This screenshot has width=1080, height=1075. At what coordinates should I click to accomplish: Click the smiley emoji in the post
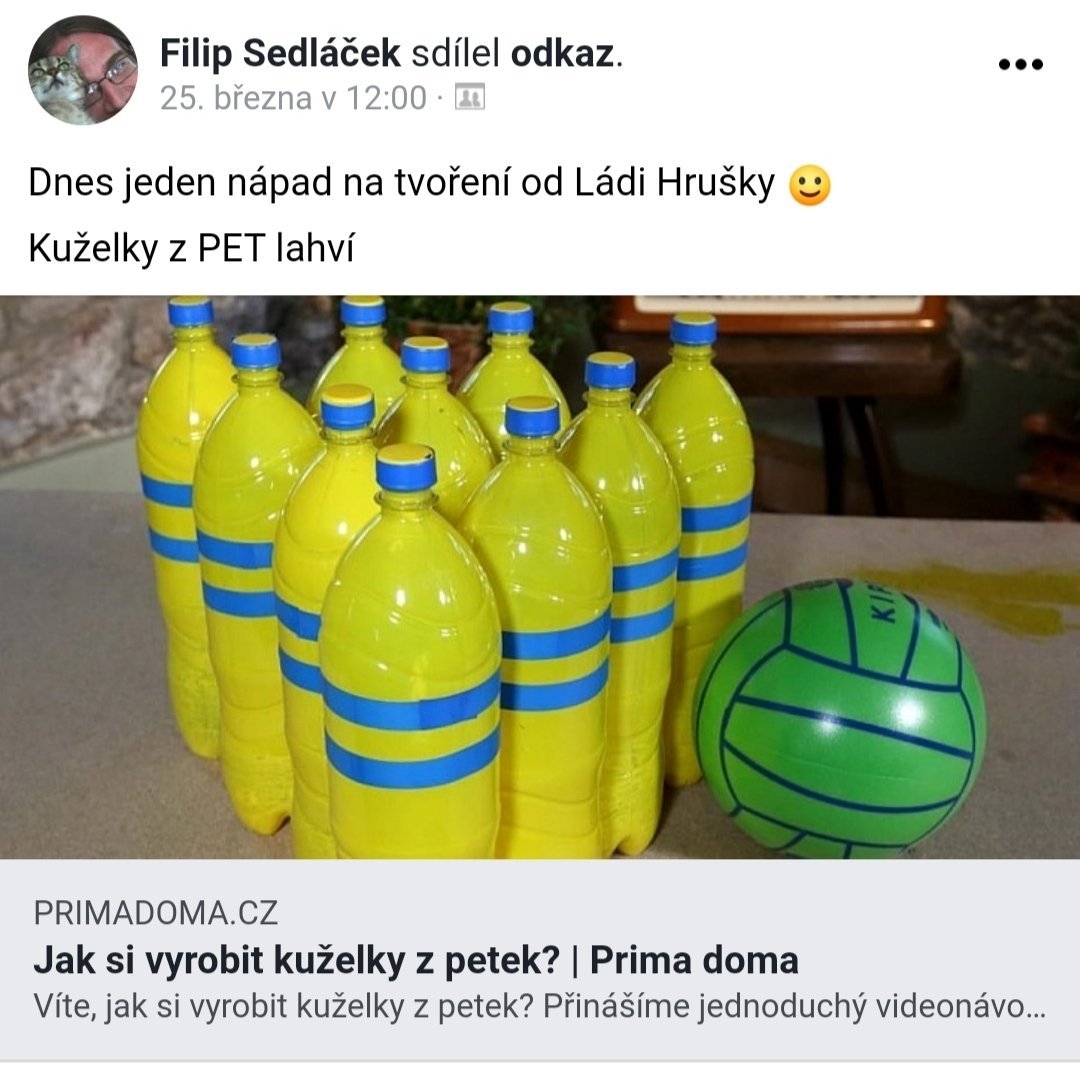(809, 185)
